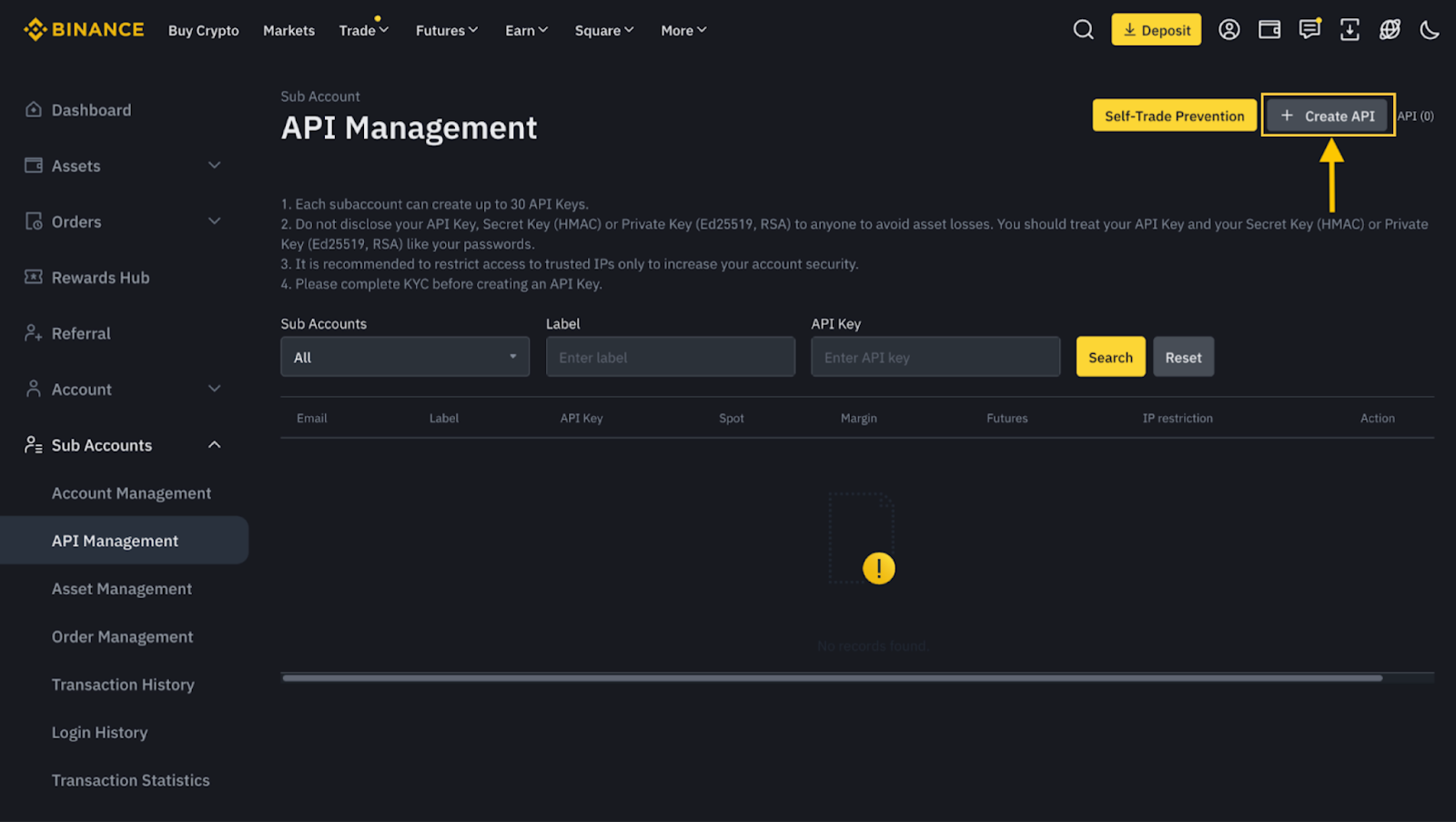Open the Sub Accounts All dropdown
1456x822 pixels.
[405, 358]
